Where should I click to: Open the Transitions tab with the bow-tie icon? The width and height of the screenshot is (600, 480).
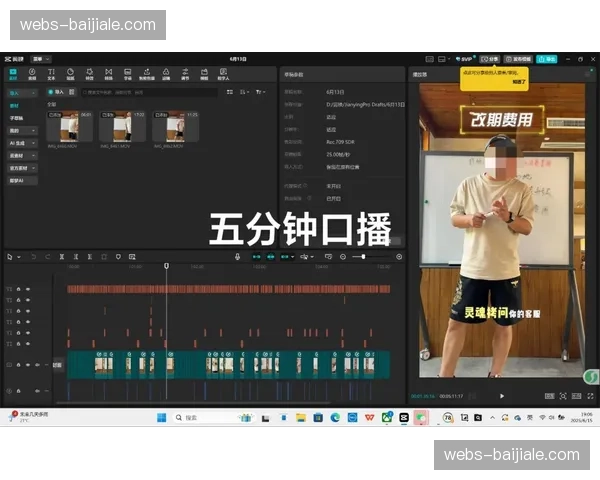click(x=109, y=74)
